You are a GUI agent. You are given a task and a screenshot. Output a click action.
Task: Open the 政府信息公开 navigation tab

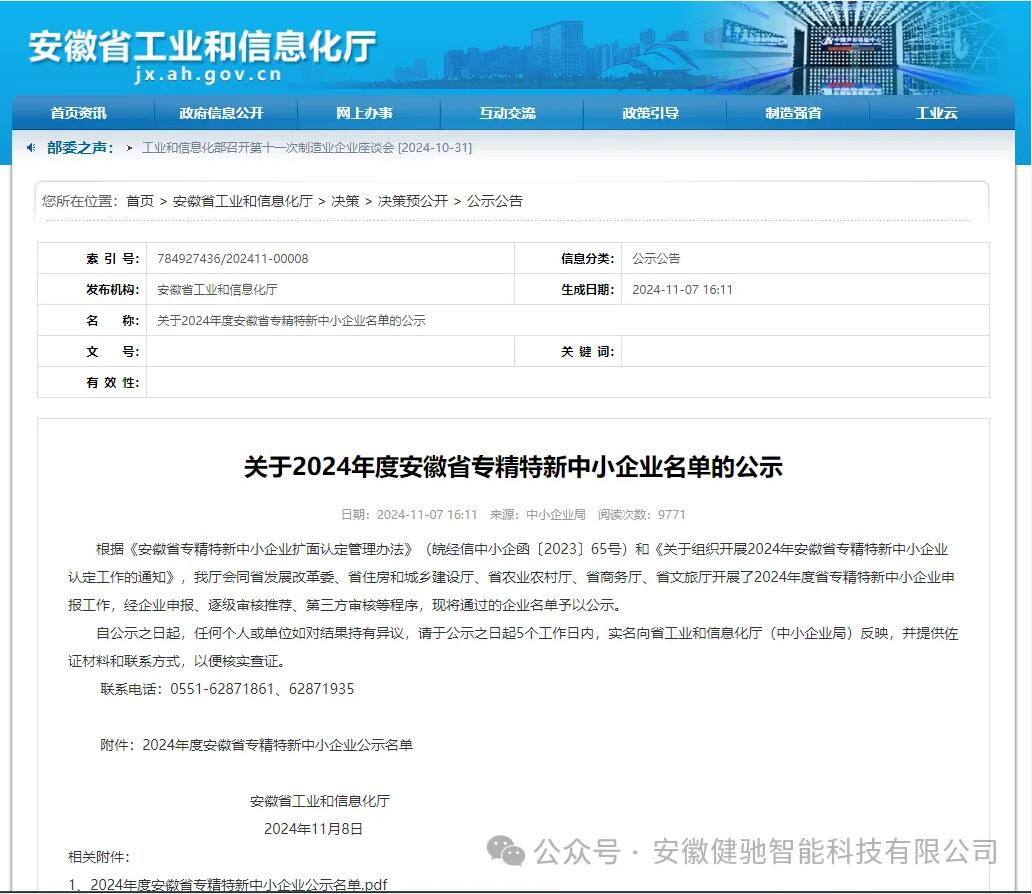pos(221,113)
